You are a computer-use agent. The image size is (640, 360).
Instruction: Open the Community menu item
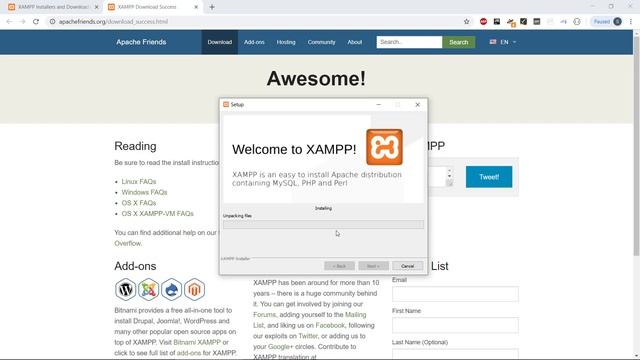pos(321,42)
